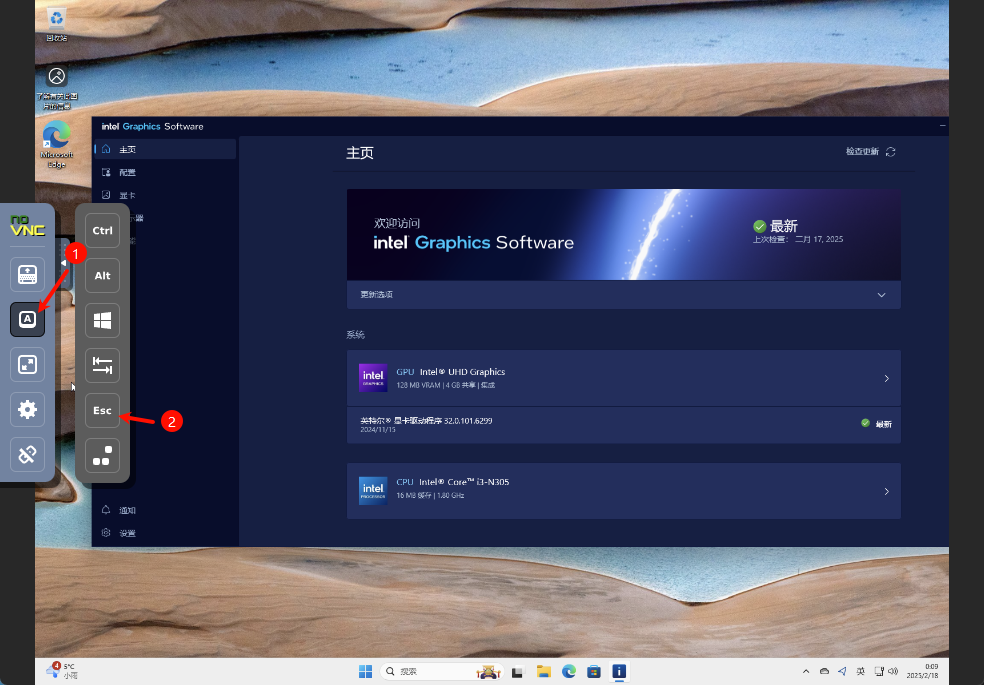Open Microsoft Store from taskbar
The width and height of the screenshot is (984, 685).
tap(594, 672)
